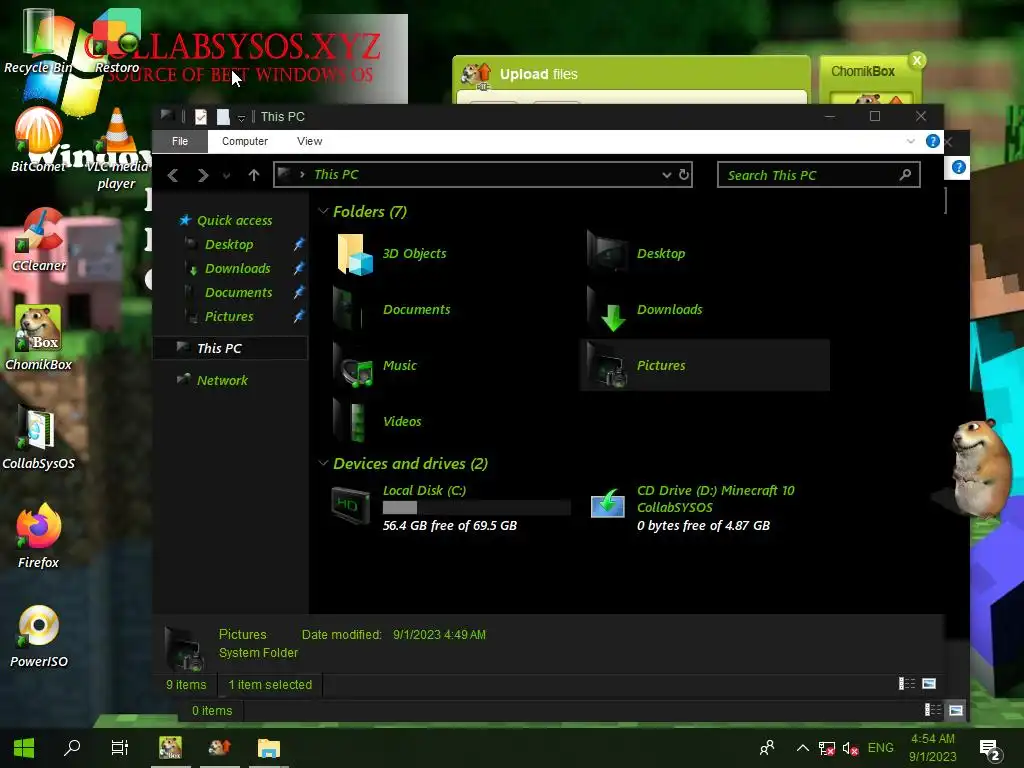Select Local Disk (C:) drive

tap(450, 507)
